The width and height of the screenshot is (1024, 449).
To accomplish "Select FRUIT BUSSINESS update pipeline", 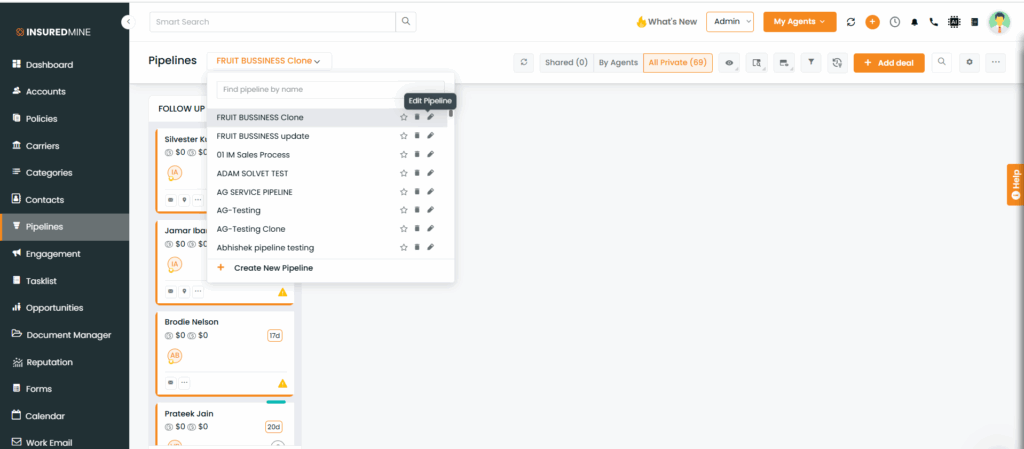I will (263, 136).
